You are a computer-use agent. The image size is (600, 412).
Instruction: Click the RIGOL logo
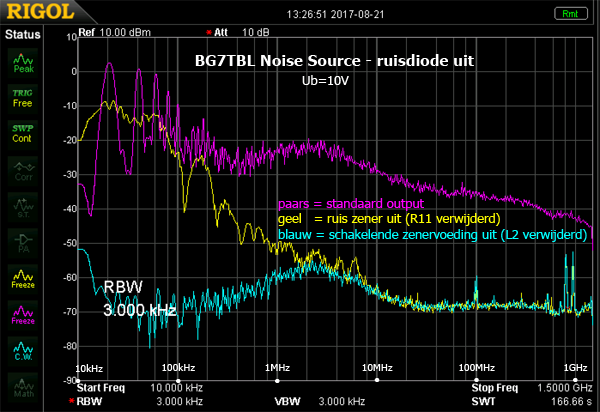pos(40,12)
